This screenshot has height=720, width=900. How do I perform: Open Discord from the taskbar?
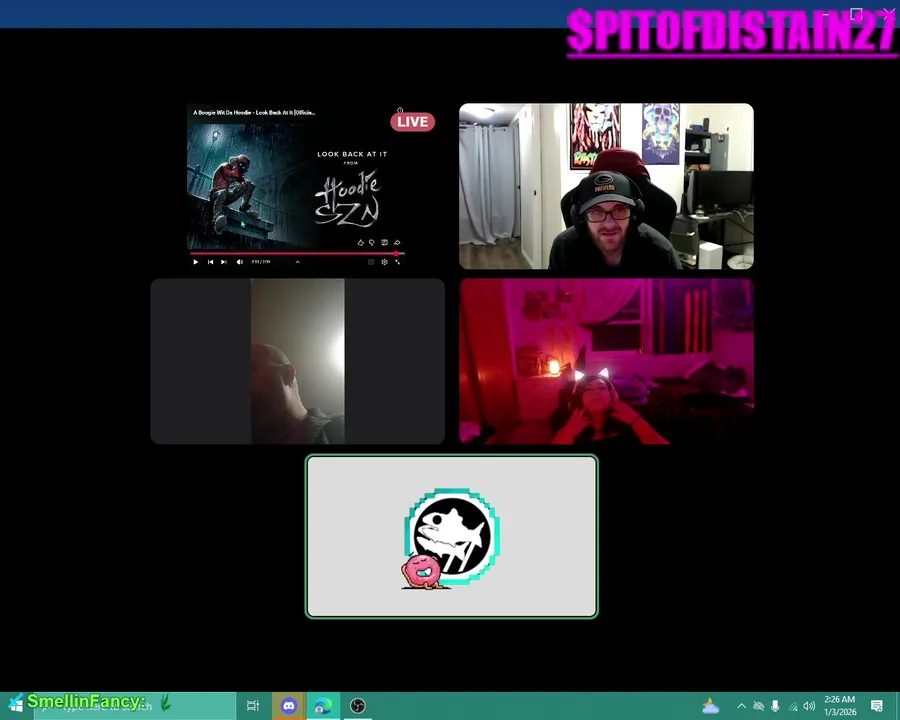[289, 706]
